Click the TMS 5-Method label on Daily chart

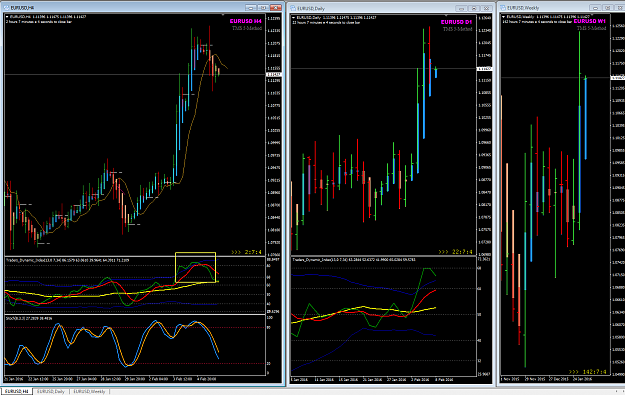[x=458, y=29]
